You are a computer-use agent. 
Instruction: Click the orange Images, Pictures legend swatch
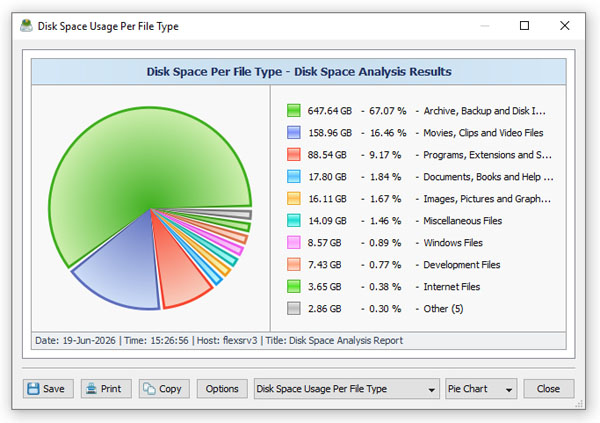coord(293,199)
